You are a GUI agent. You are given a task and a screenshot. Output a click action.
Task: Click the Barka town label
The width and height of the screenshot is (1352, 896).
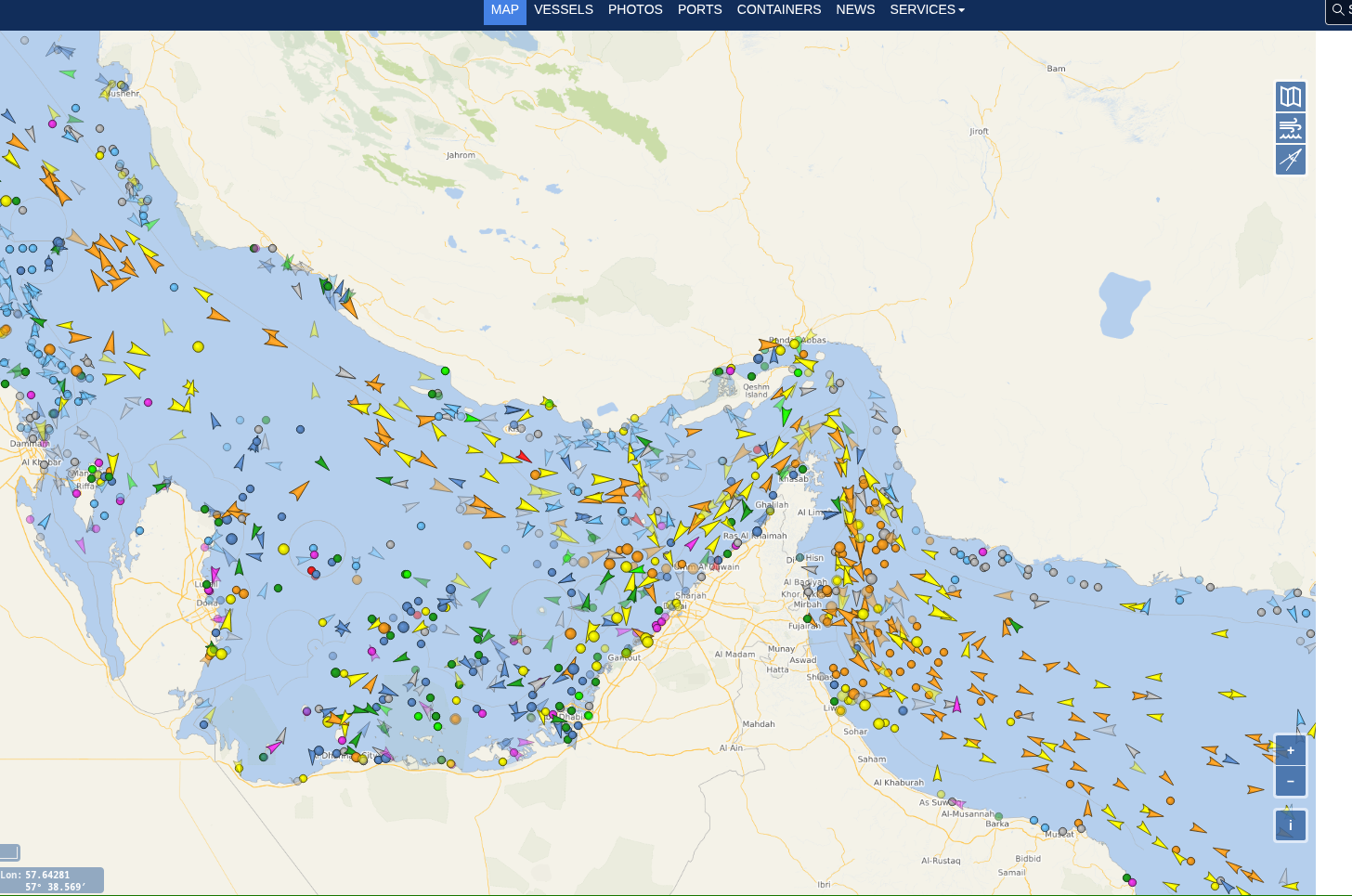[x=997, y=824]
